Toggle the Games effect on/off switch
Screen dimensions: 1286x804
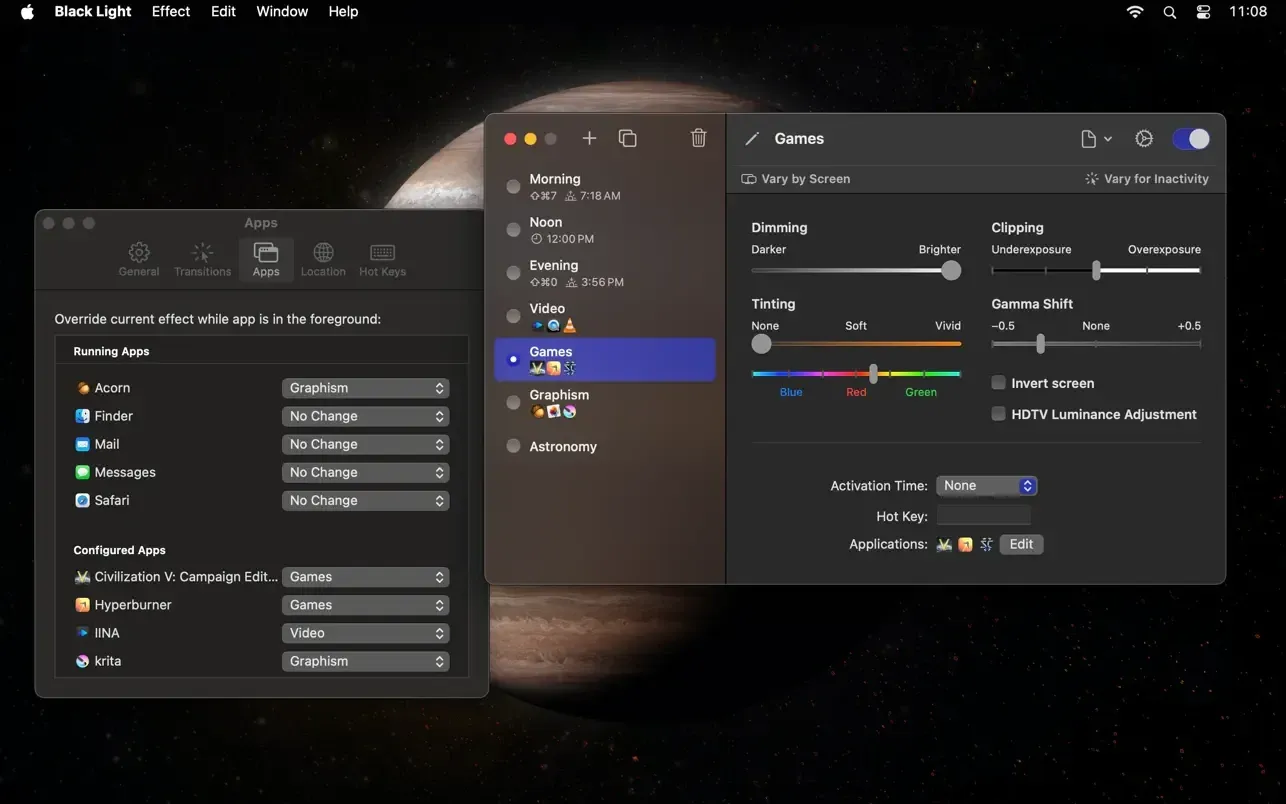(1190, 139)
